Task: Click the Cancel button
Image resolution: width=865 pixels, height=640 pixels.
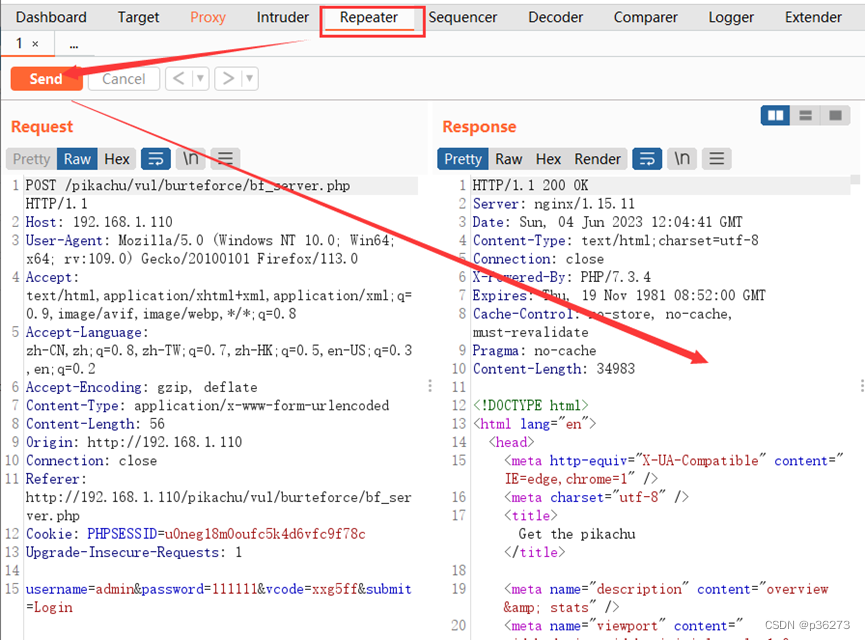Action: click(x=124, y=79)
